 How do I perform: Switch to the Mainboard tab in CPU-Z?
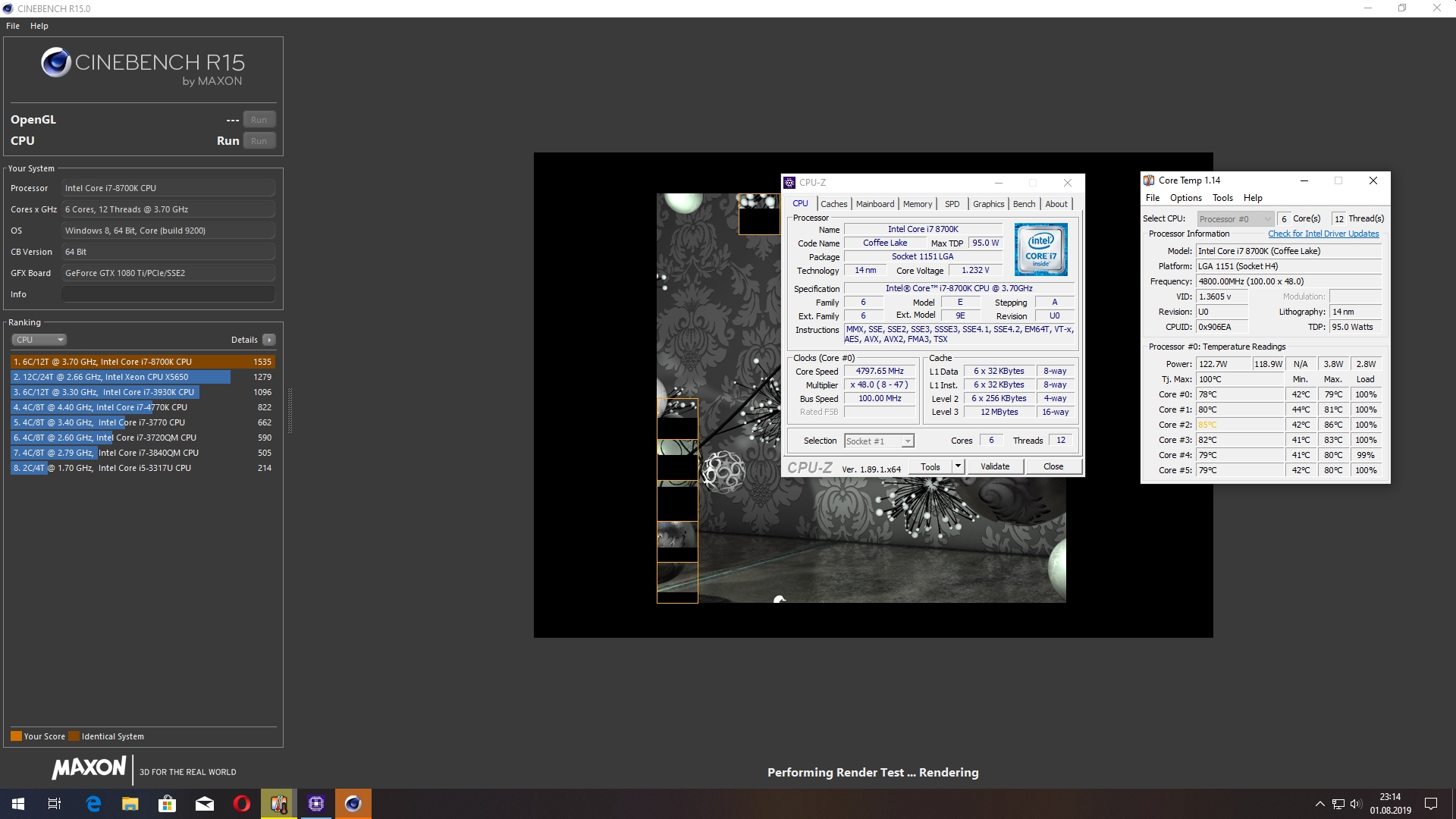pos(874,204)
